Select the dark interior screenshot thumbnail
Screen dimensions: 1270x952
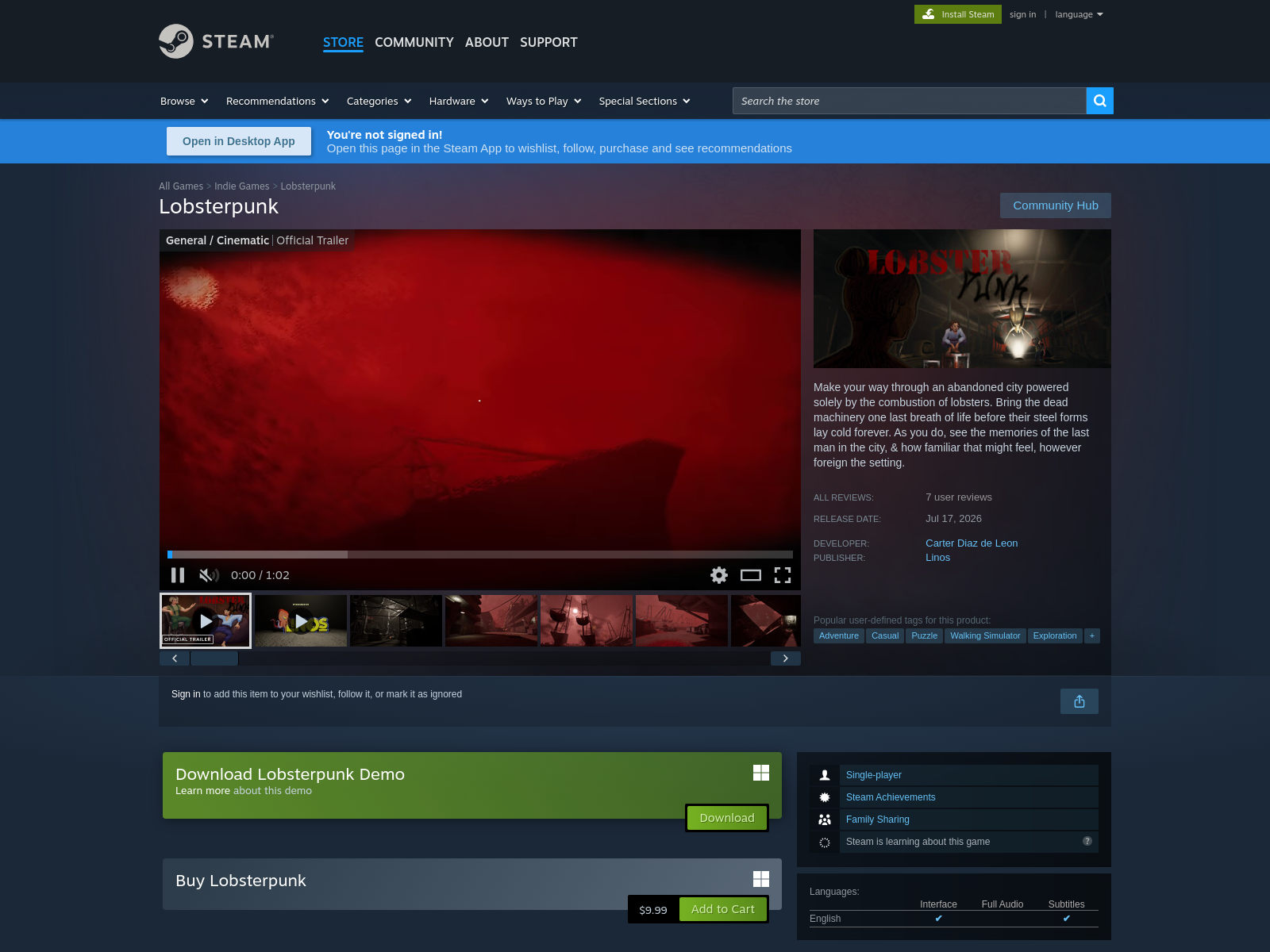click(396, 620)
